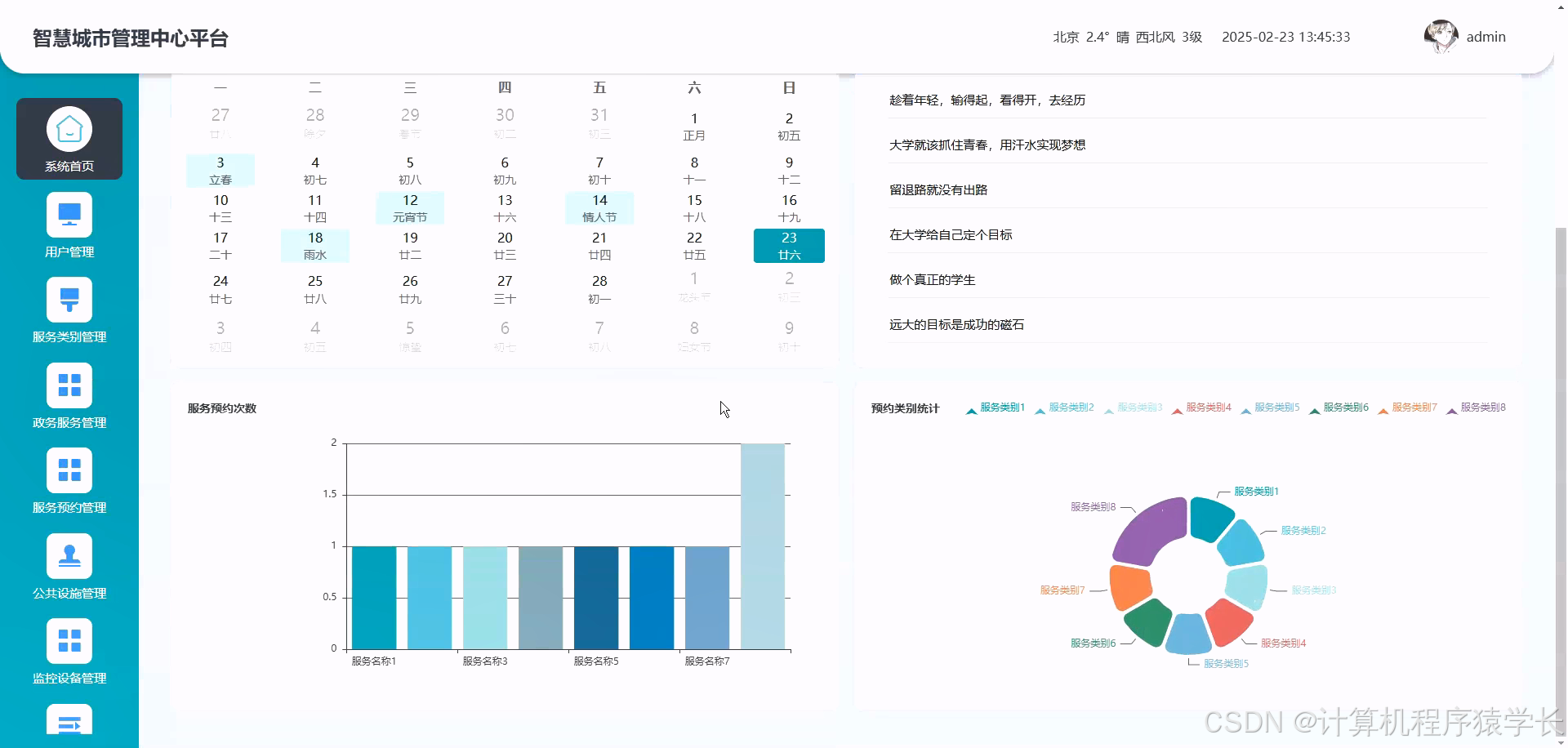Click the admin avatar picture
Screen dimensions: 1568x748
(1441, 37)
